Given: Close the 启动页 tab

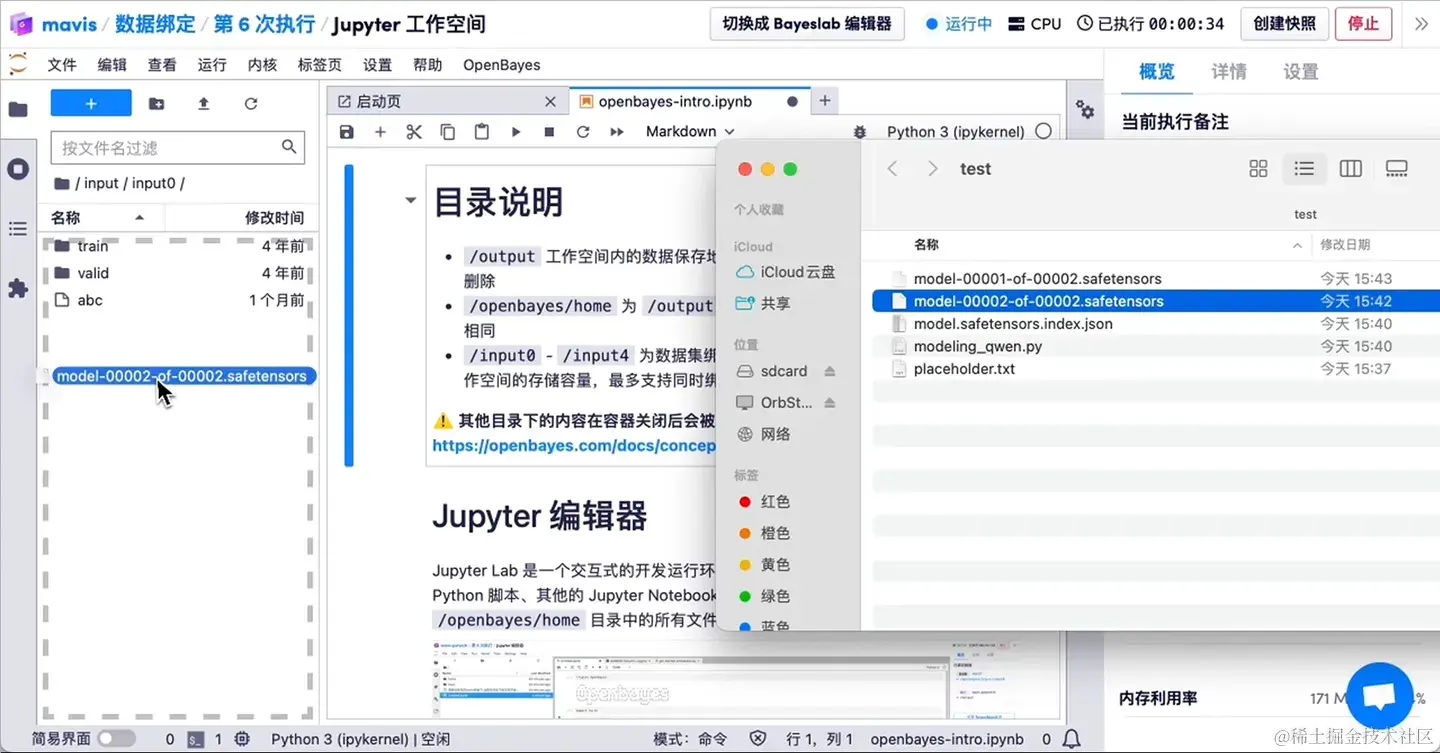Looking at the screenshot, I should (x=550, y=101).
